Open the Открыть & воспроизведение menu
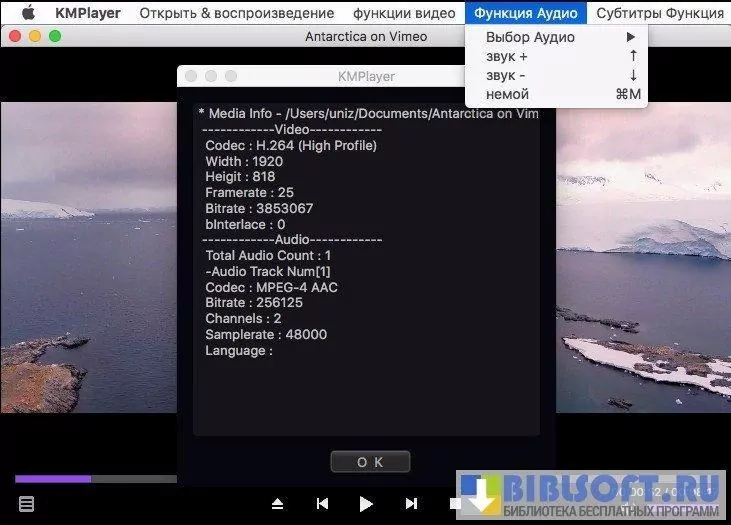Viewport: 731px width, 525px height. tap(236, 13)
